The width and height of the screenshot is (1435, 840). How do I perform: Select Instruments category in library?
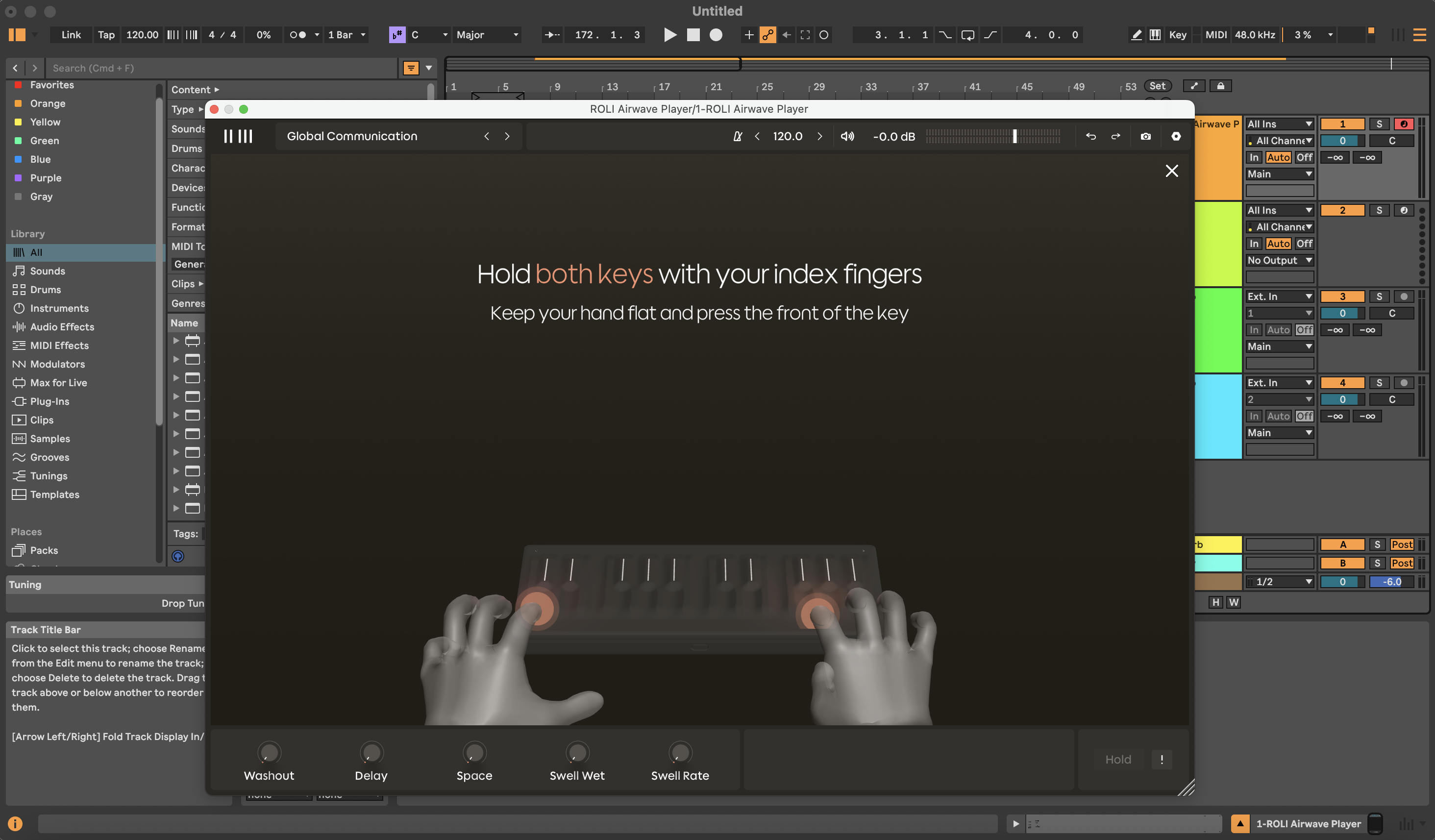tap(59, 308)
